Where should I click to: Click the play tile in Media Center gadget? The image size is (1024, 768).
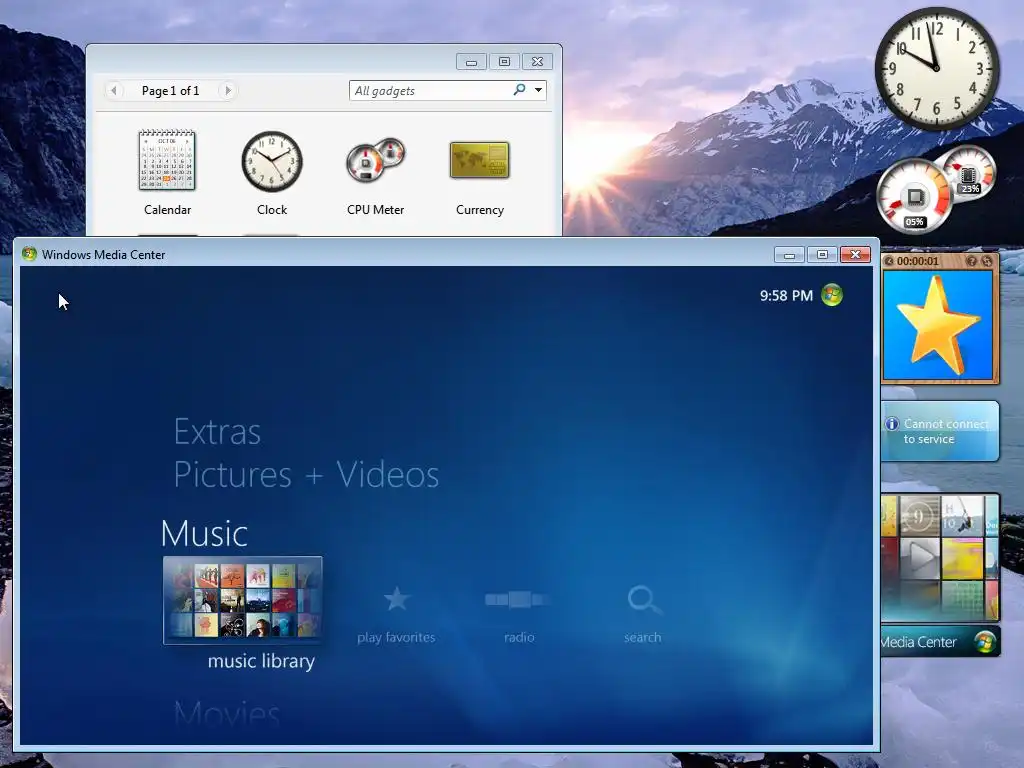tap(921, 558)
